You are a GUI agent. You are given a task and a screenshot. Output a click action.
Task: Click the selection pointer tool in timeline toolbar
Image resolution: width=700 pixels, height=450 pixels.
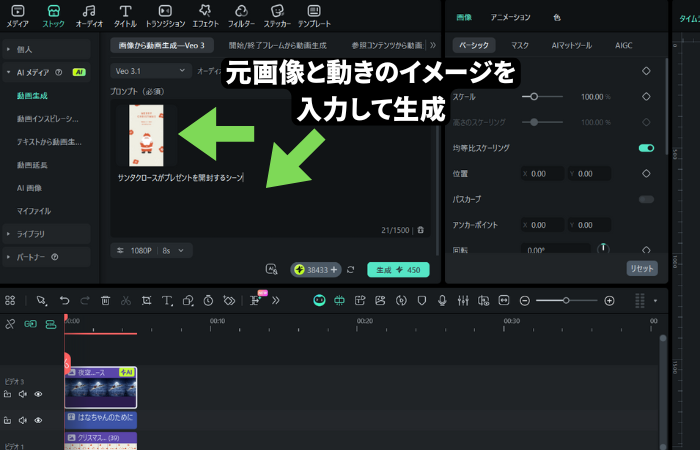point(42,300)
